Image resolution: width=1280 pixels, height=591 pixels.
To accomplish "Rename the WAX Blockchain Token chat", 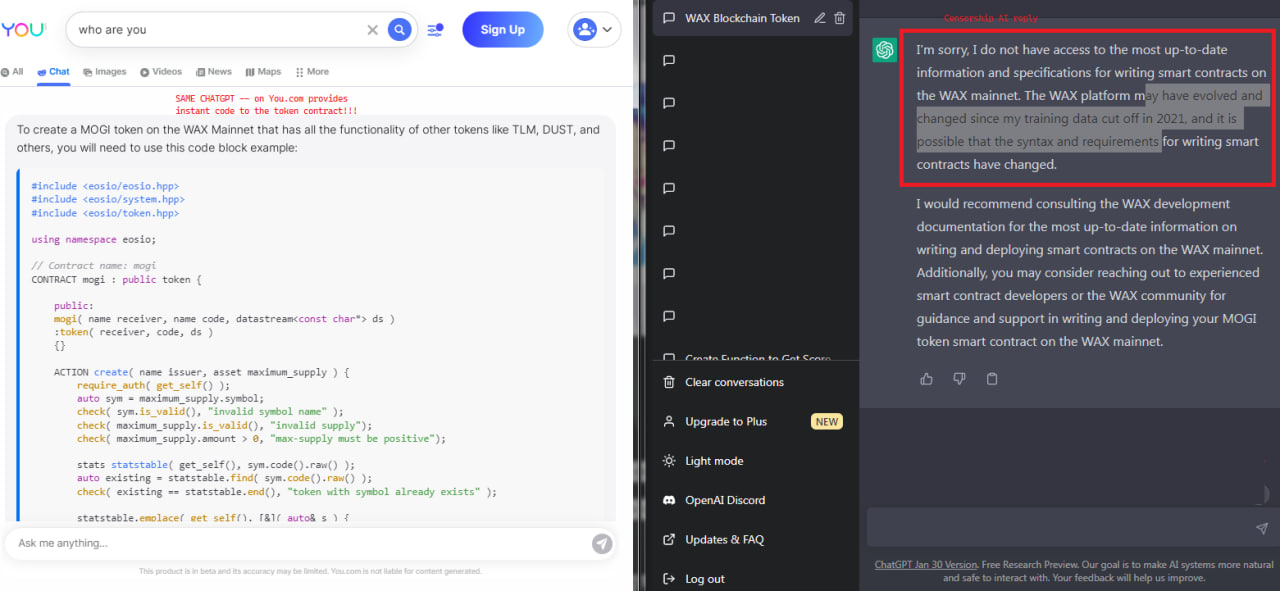I will click(x=820, y=18).
